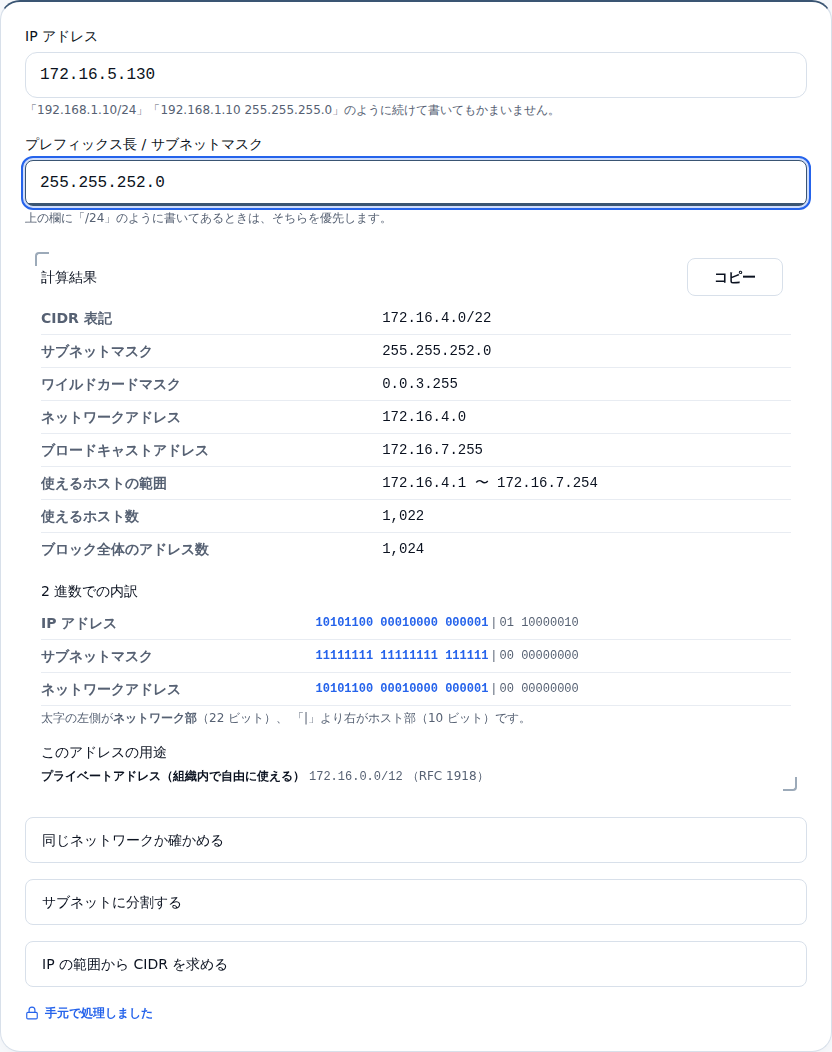Click the ネットワークアドレス value 172.16.4.0
The height and width of the screenshot is (1052, 832).
point(424,417)
